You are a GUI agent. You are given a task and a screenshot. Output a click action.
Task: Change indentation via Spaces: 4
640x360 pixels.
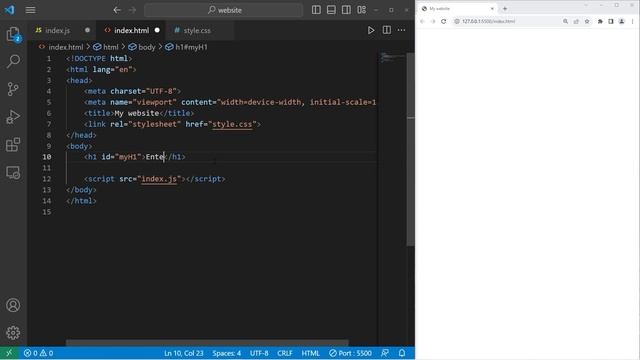(227, 353)
